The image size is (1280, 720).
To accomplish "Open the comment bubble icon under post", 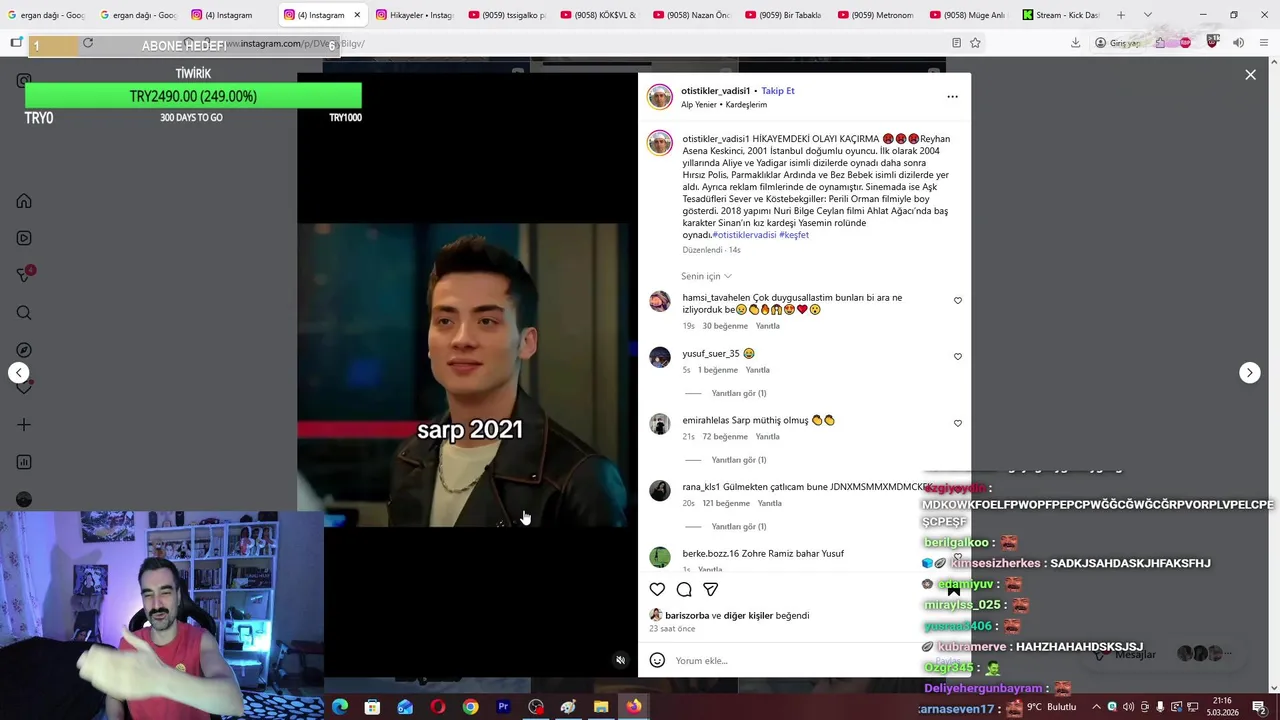I will [684, 589].
